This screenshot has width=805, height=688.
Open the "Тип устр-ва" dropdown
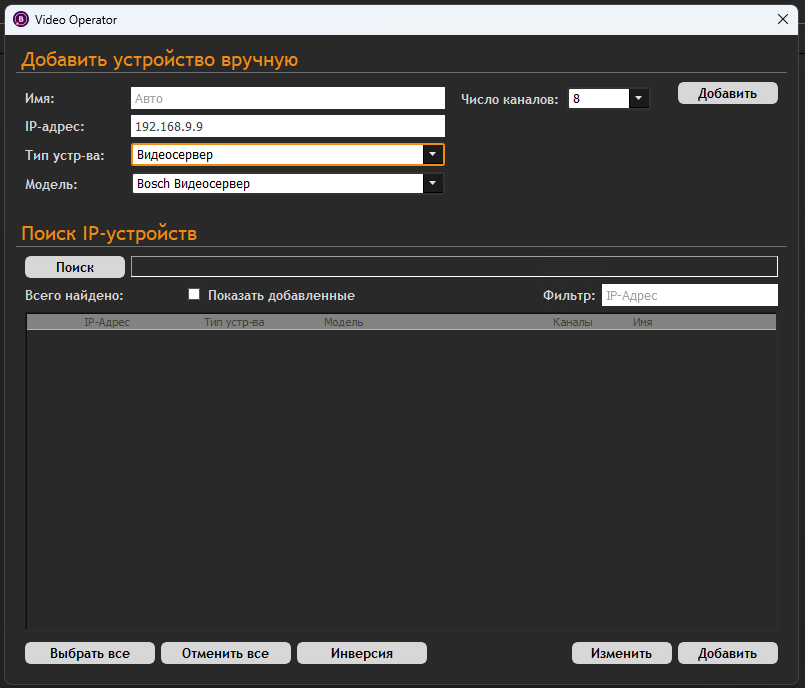tap(432, 155)
